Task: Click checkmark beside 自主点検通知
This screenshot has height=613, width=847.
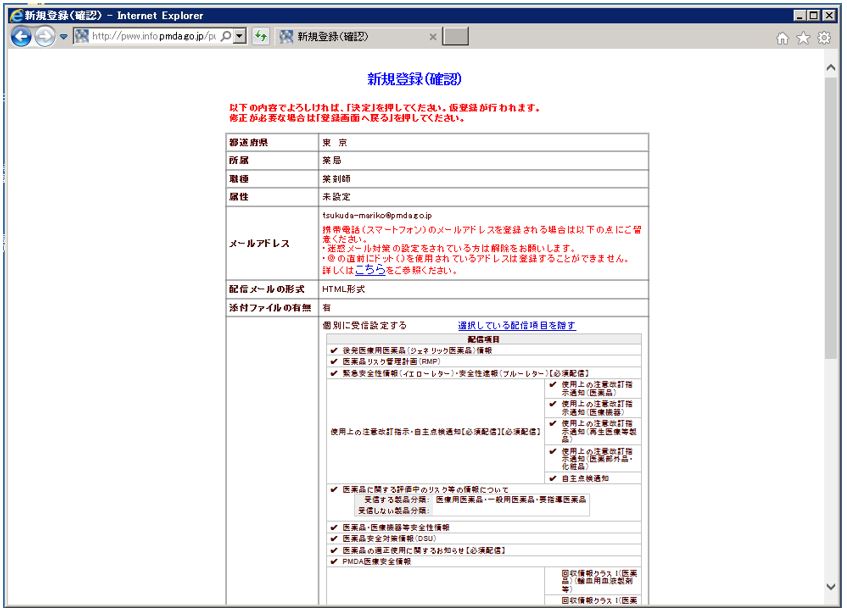Action: coord(553,478)
